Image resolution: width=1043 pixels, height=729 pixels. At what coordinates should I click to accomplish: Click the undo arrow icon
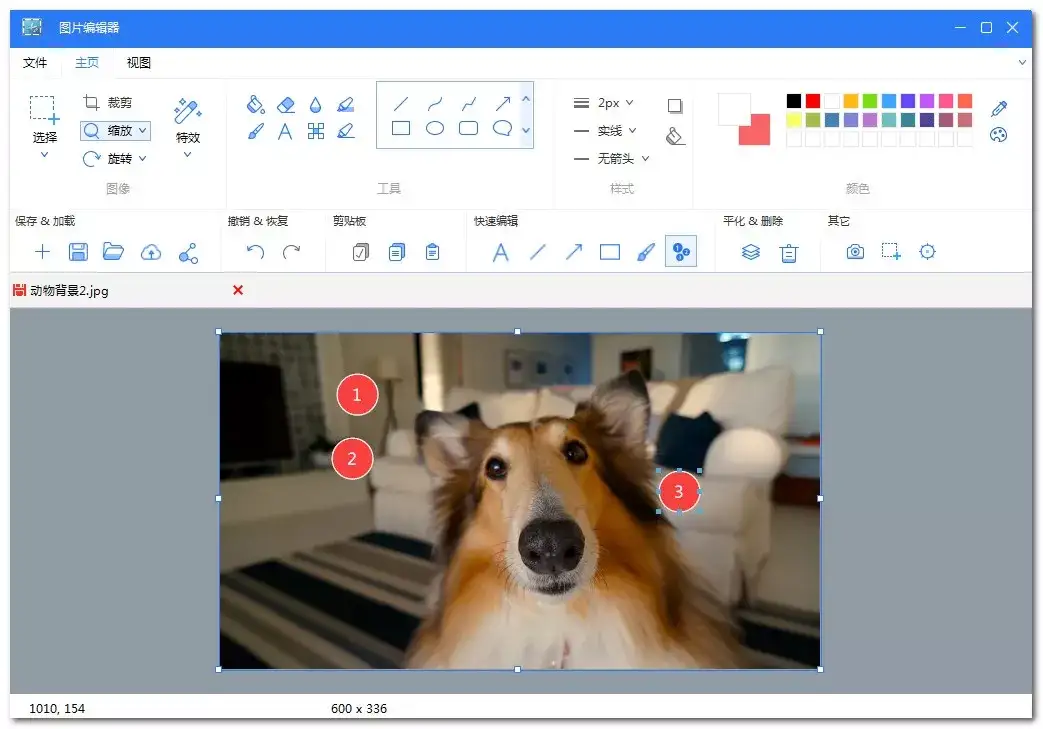[255, 252]
